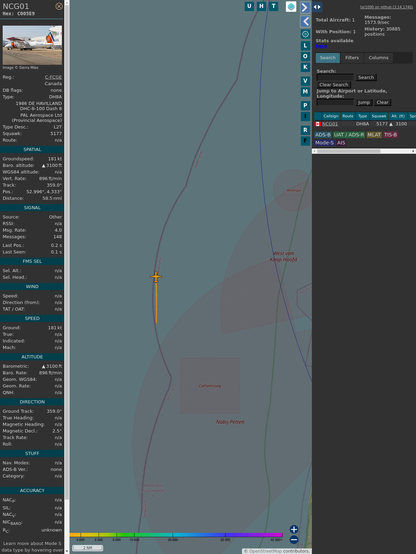Toggle the O map option button
Viewport: 416px width, 554px height.
click(x=305, y=56)
